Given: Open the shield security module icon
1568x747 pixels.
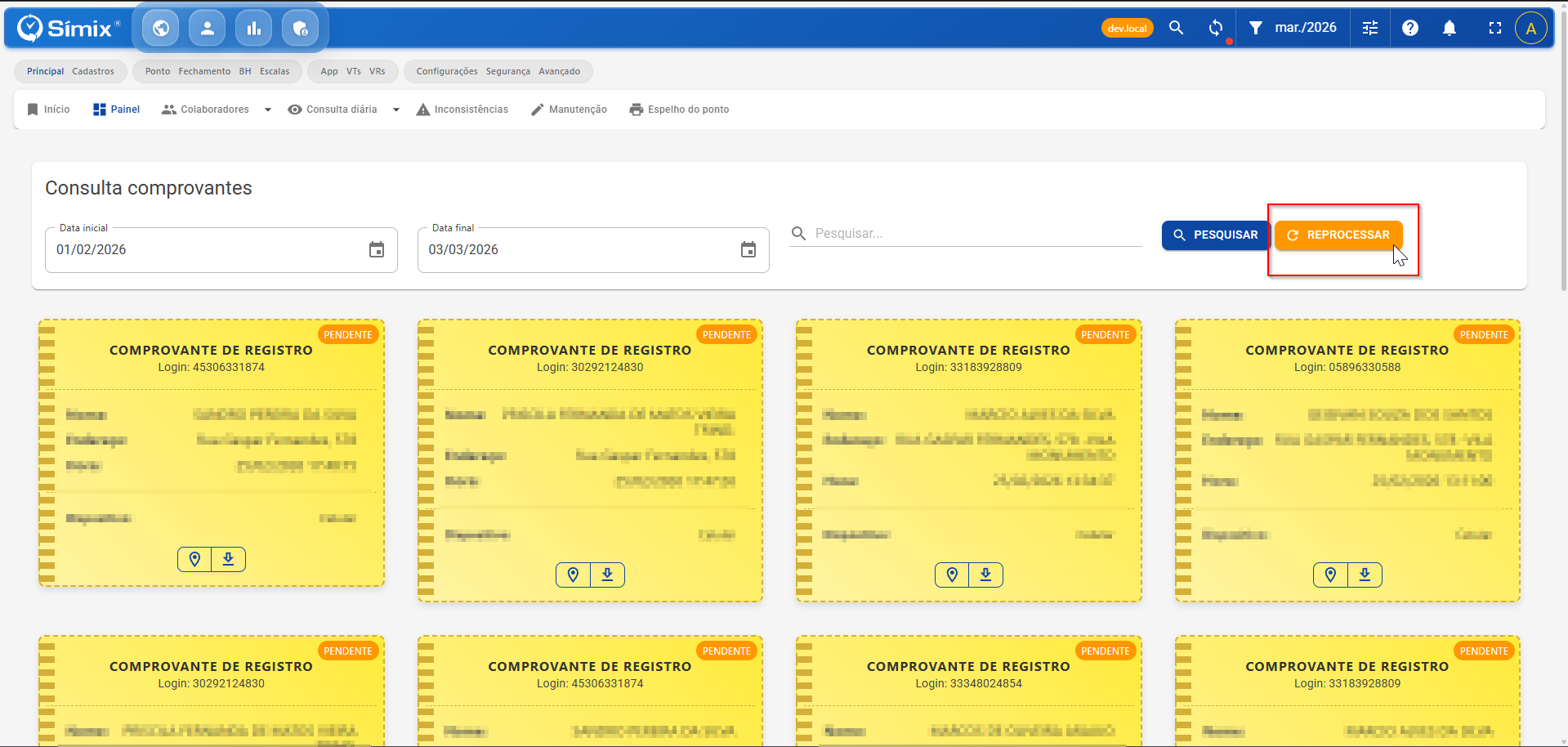Looking at the screenshot, I should coord(301,29).
